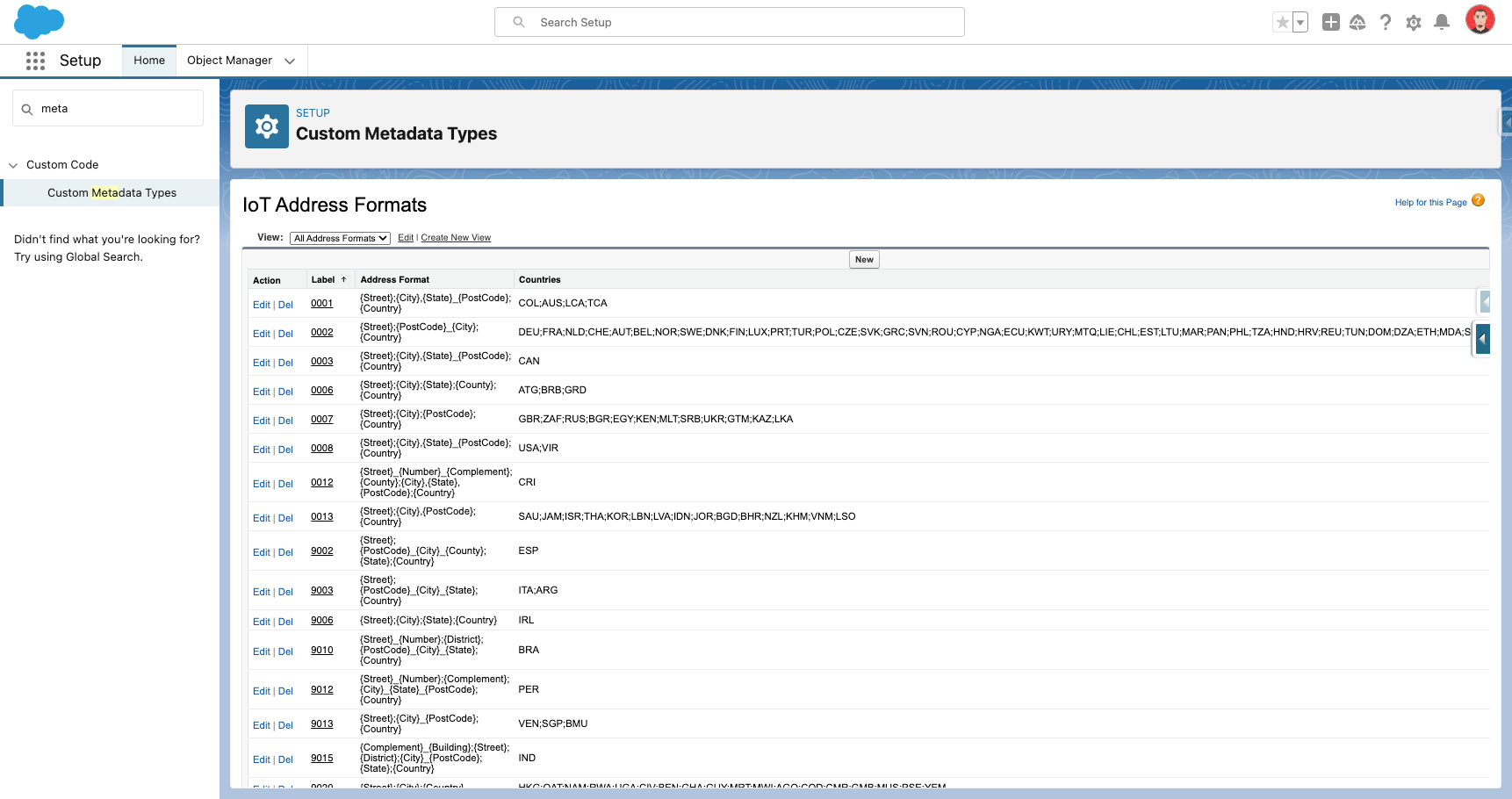1512x799 pixels.
Task: Open the user profile avatar
Action: [x=1480, y=20]
